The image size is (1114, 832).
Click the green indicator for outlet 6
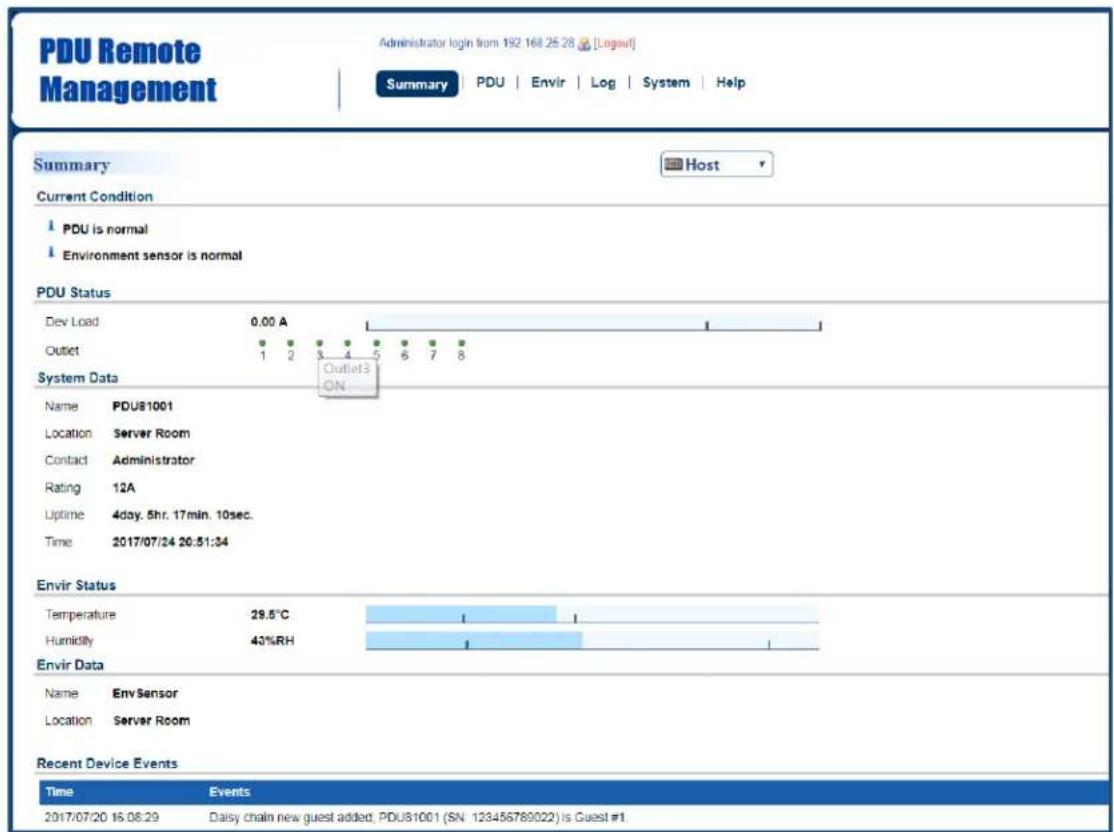click(404, 342)
